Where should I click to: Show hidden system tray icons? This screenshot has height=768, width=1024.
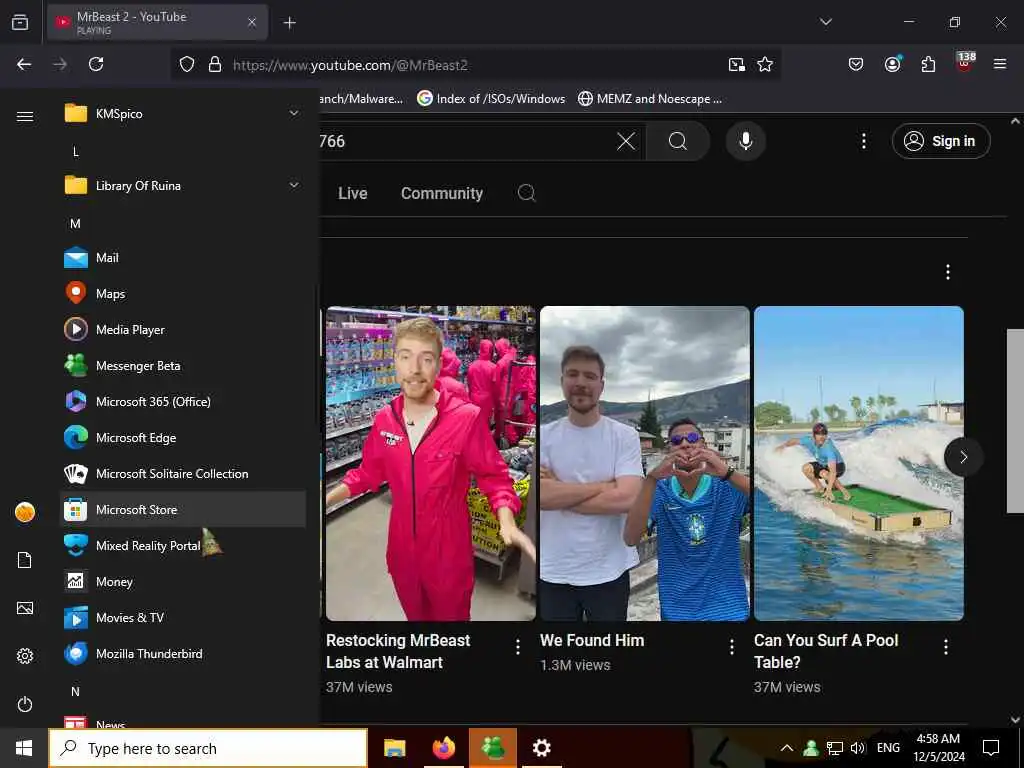click(787, 748)
